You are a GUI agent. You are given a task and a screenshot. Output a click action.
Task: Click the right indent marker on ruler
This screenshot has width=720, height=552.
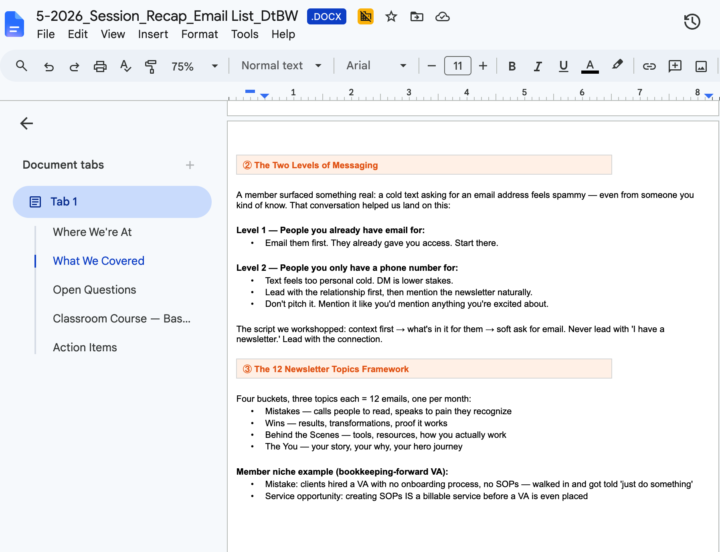coord(709,96)
